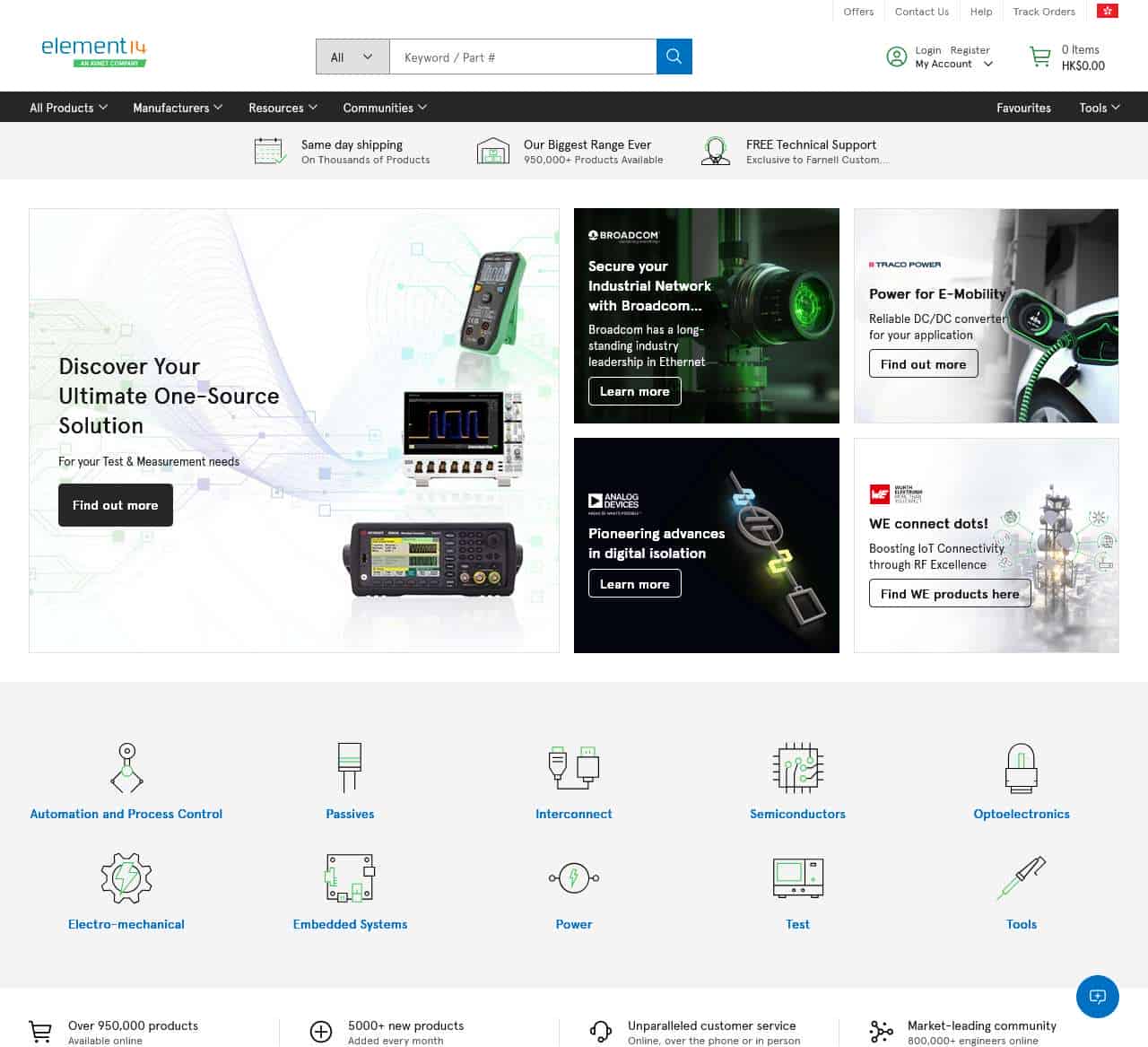Open the live chat bubble button

[x=1098, y=997]
